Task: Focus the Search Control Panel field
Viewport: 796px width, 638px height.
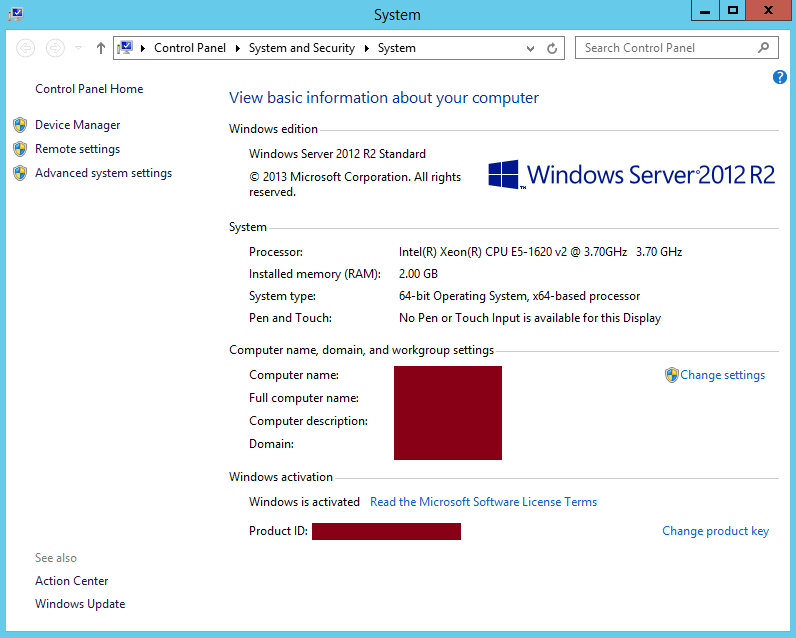Action: (665, 47)
